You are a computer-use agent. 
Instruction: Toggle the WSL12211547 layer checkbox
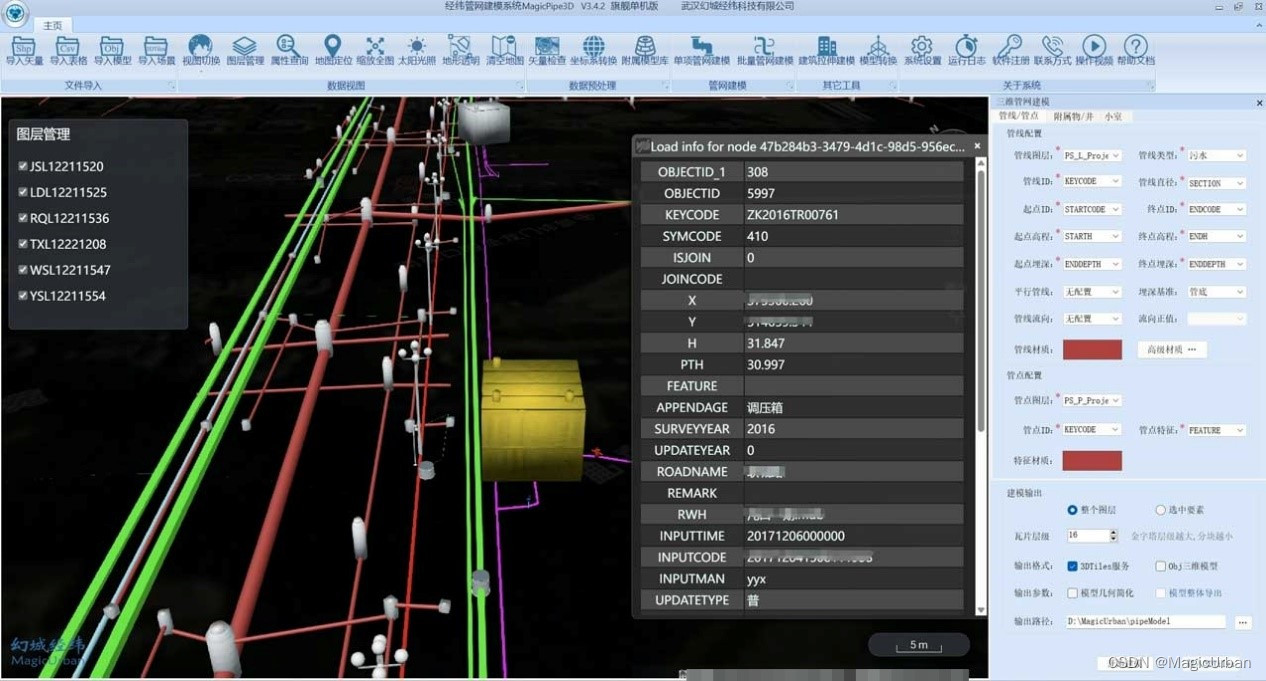coord(23,270)
